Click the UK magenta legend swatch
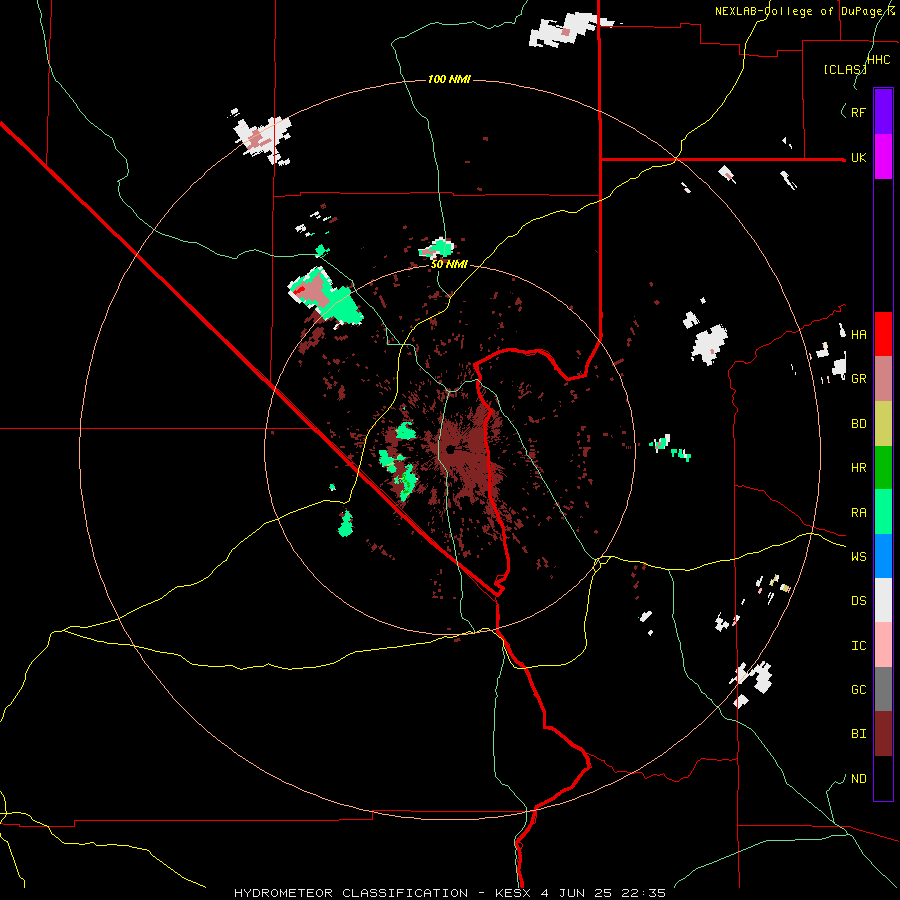Screen dimensions: 900x900 [883, 156]
